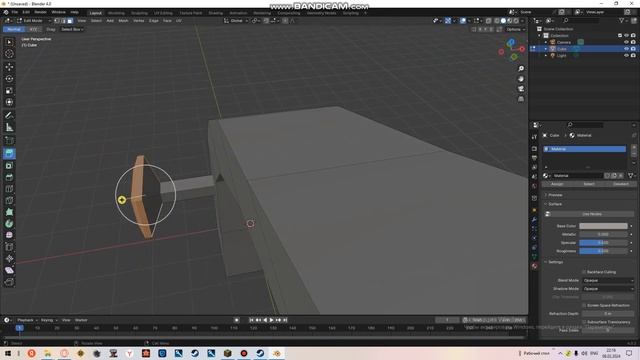This screenshot has width=640, height=360.
Task: Select the Inset Faces tool
Action: coord(9,165)
